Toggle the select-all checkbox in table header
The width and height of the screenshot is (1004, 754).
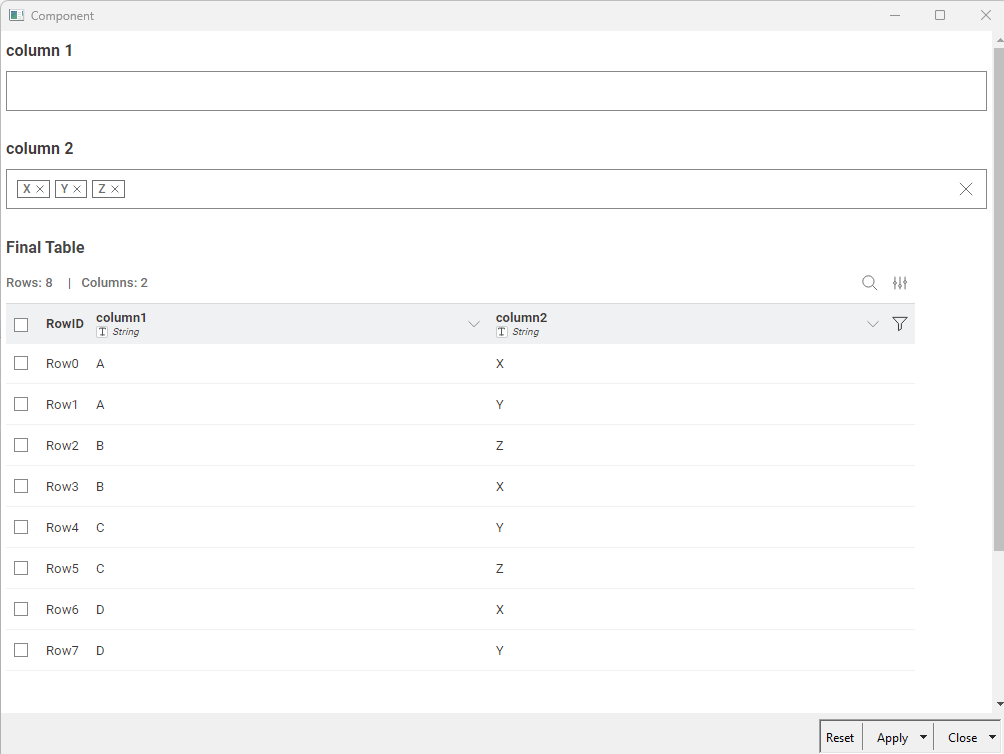tap(21, 324)
